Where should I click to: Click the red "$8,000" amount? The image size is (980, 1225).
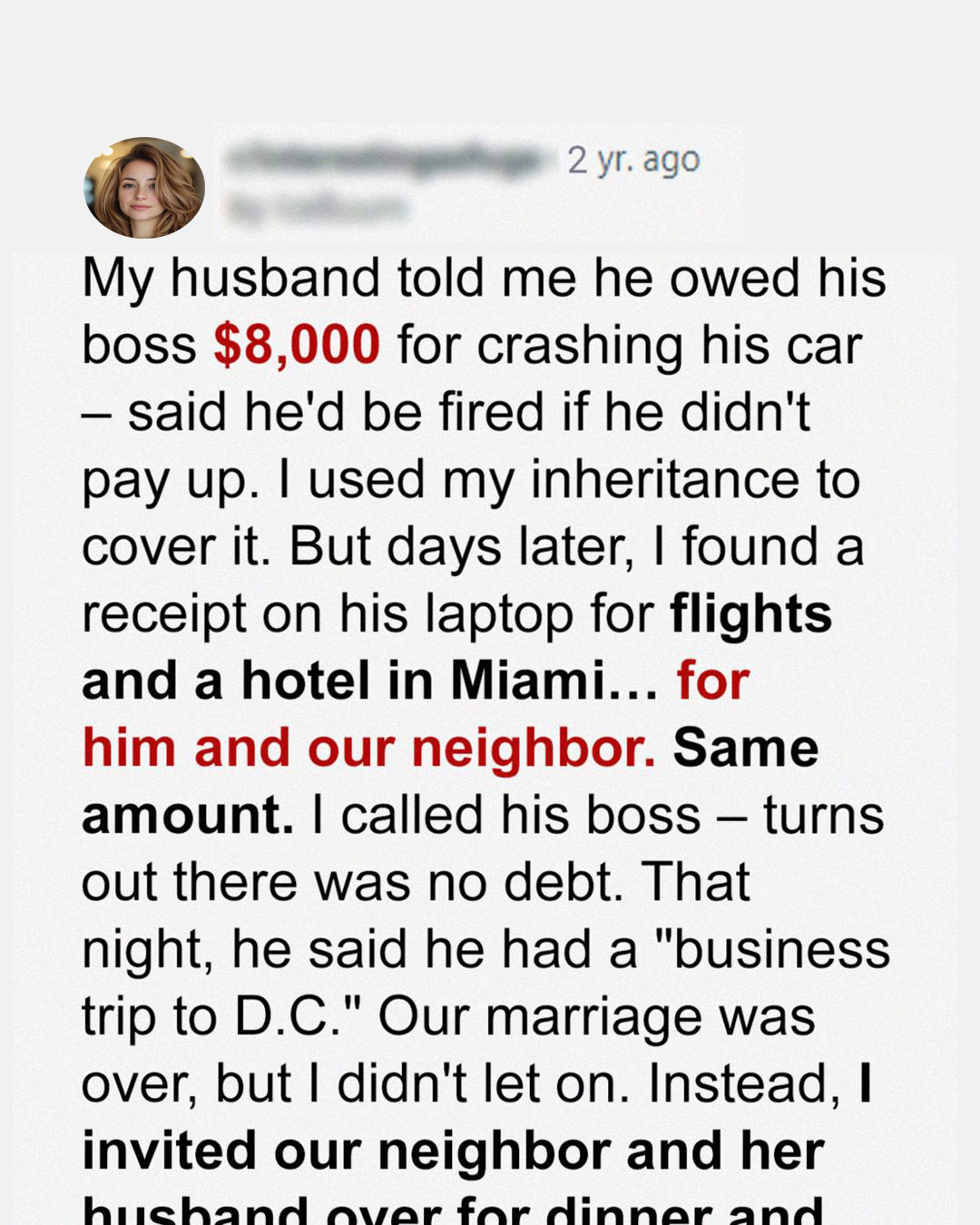point(297,346)
